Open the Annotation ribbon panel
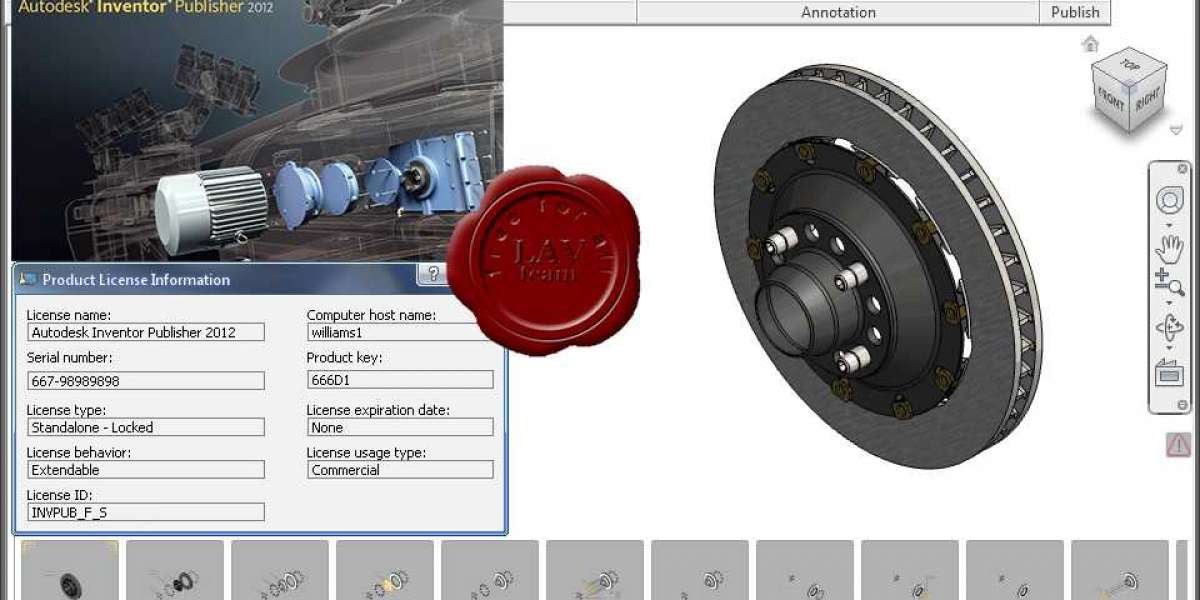Image resolution: width=1200 pixels, height=600 pixels. (838, 12)
